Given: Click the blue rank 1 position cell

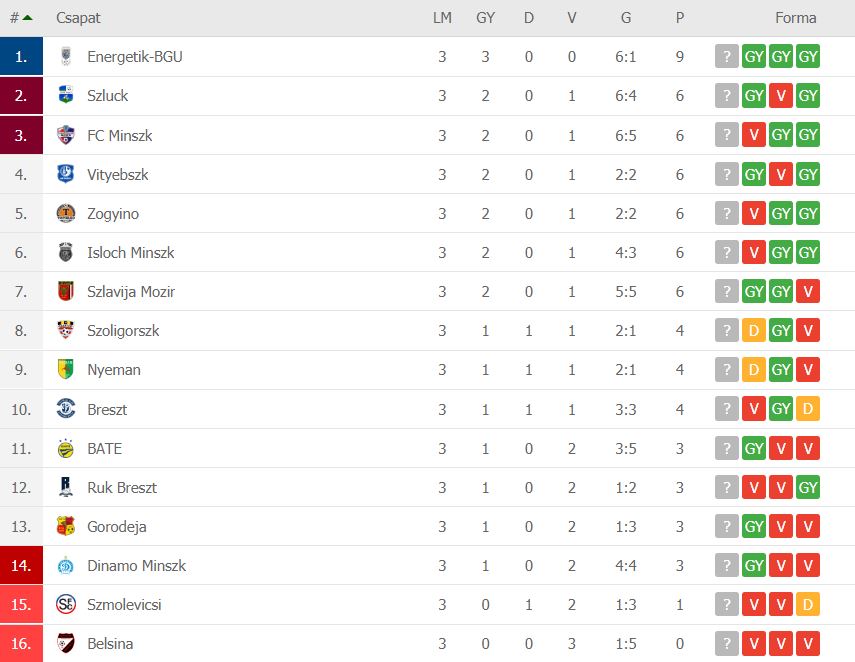Looking at the screenshot, I should 21,56.
